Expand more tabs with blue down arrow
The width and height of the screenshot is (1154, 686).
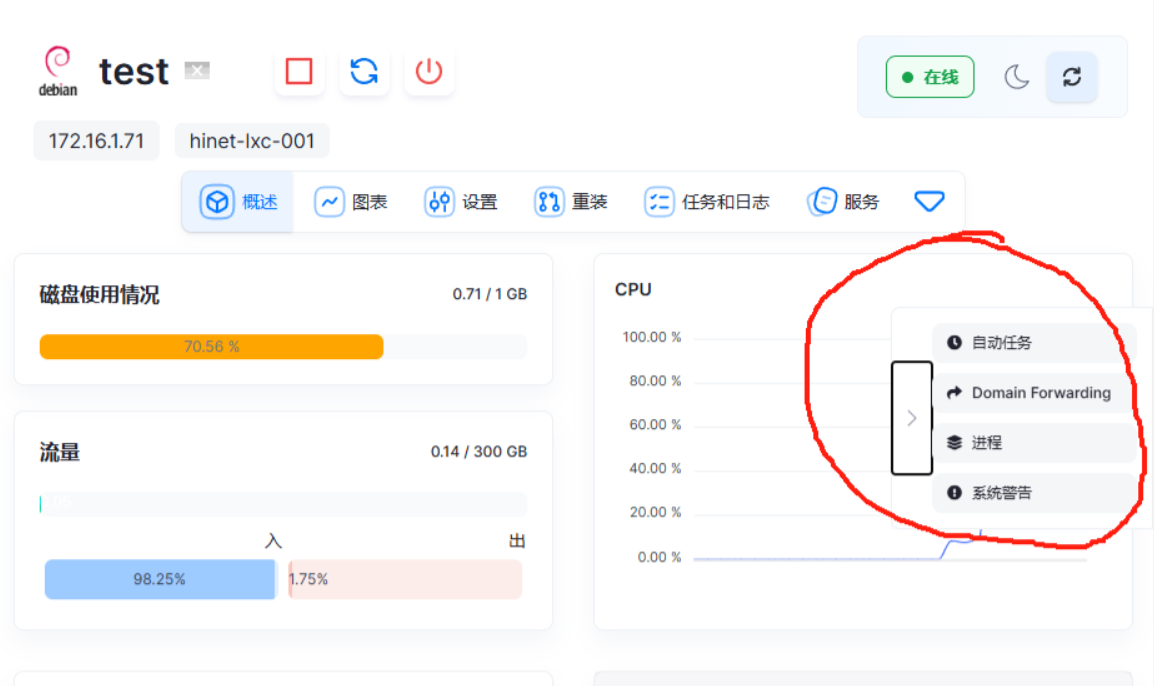pos(929,202)
